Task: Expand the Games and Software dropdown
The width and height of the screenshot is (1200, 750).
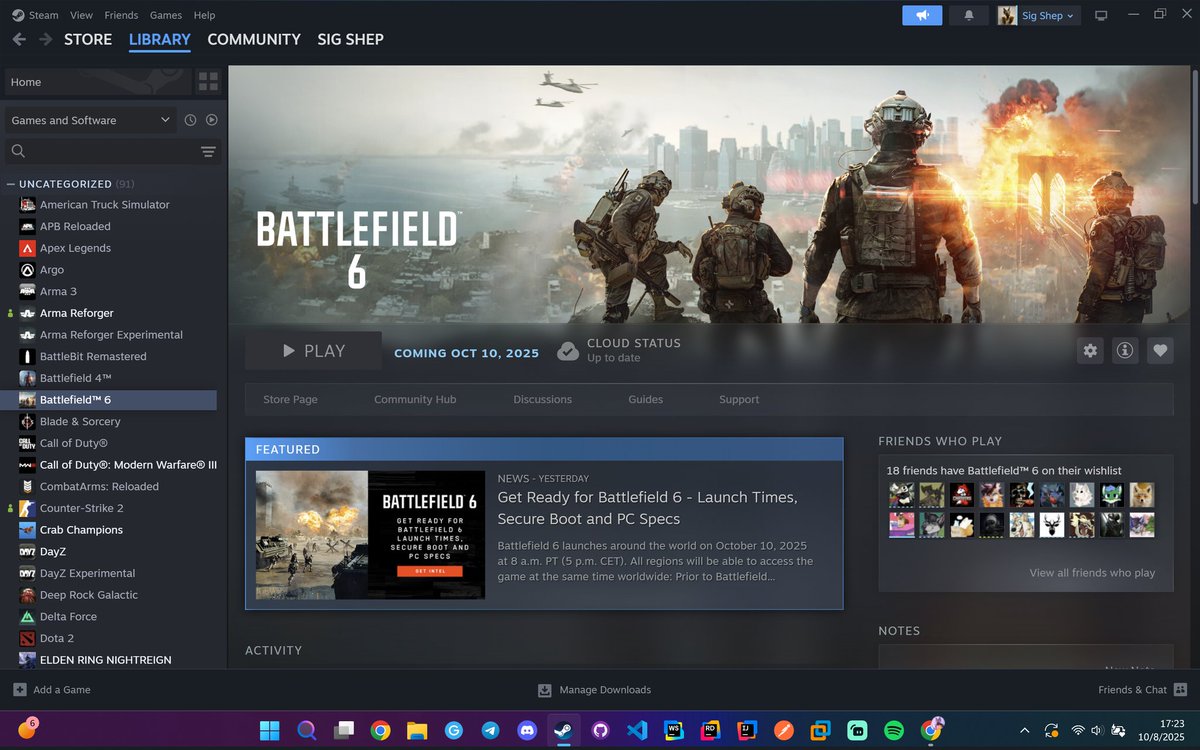Action: (91, 120)
